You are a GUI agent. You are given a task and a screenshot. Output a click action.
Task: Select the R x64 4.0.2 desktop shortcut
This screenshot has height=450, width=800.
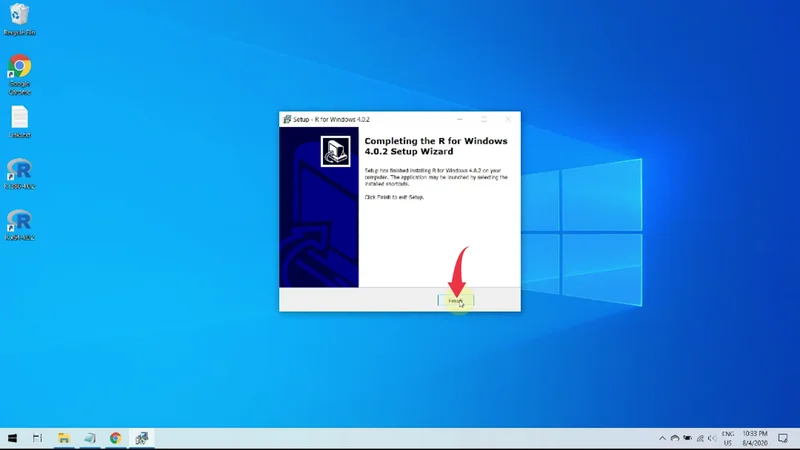(19, 223)
